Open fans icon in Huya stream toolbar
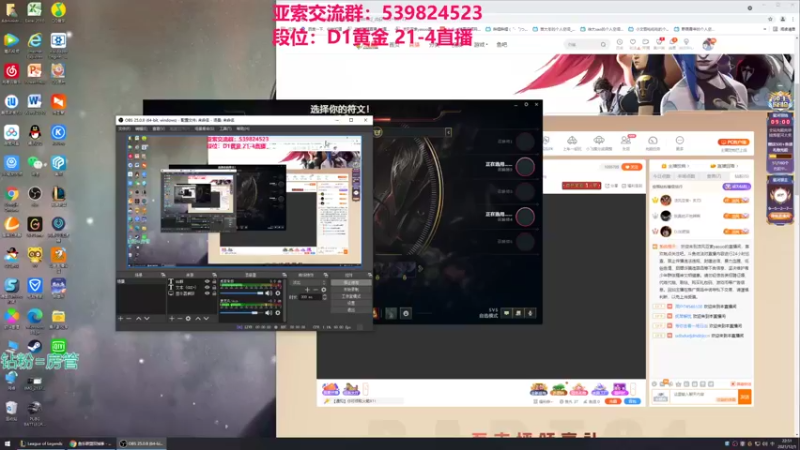The height and width of the screenshot is (450, 800). 626,142
